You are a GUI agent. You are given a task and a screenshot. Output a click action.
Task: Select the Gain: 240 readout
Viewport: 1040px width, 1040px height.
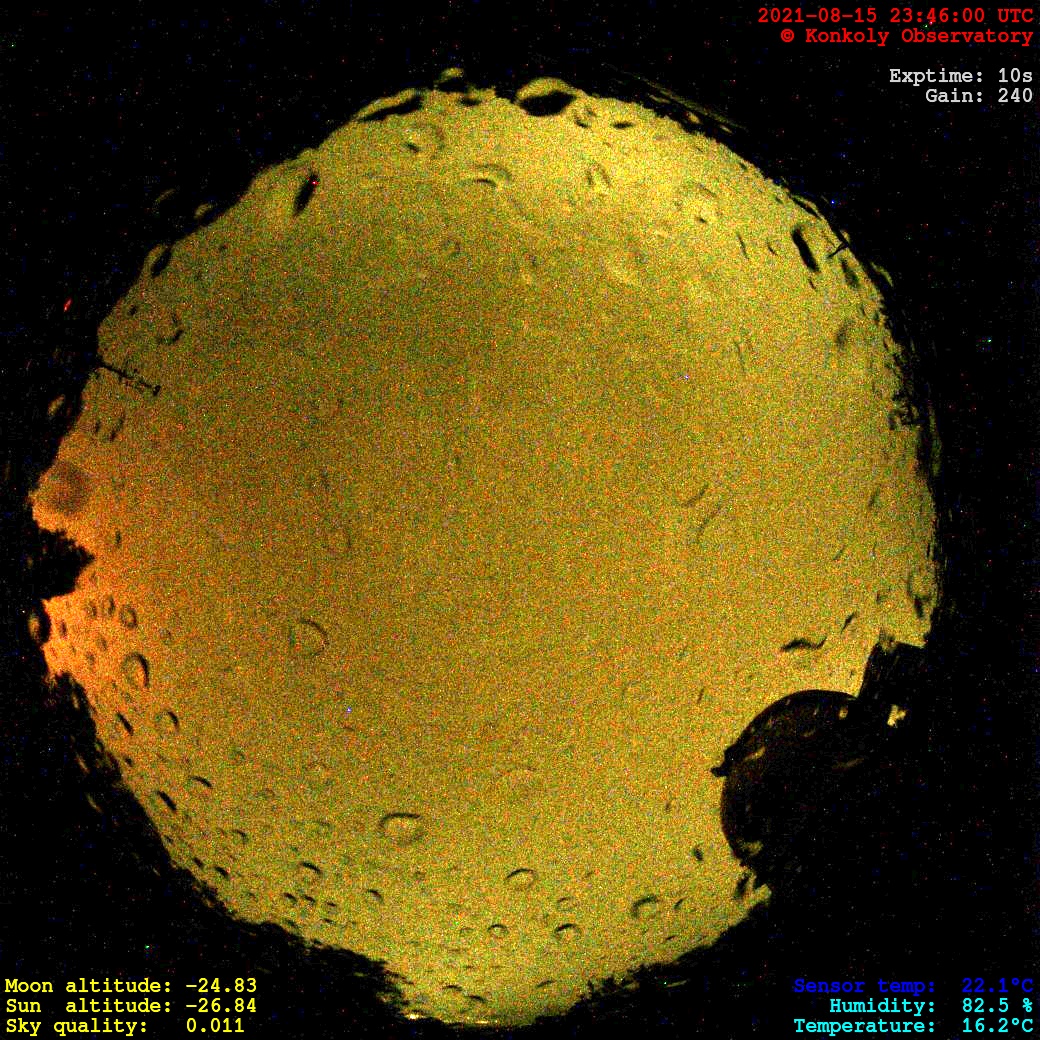[x=978, y=96]
